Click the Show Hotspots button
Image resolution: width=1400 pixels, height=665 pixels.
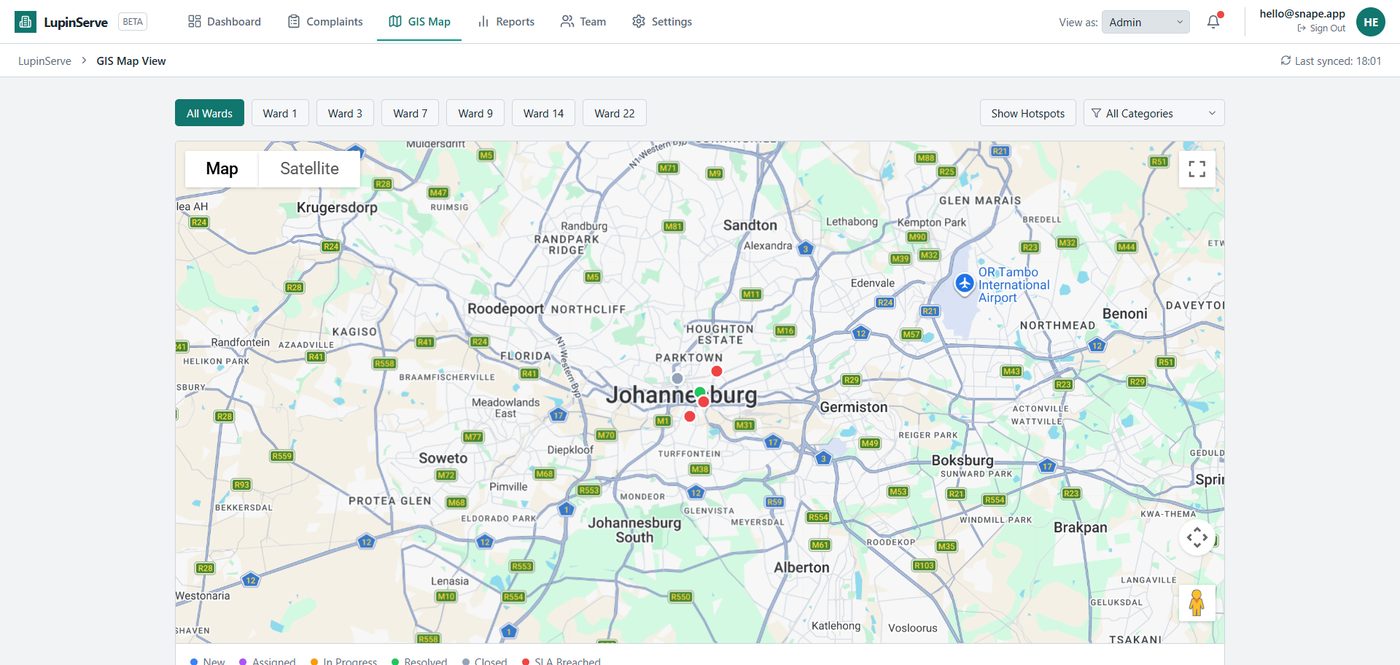point(1028,113)
